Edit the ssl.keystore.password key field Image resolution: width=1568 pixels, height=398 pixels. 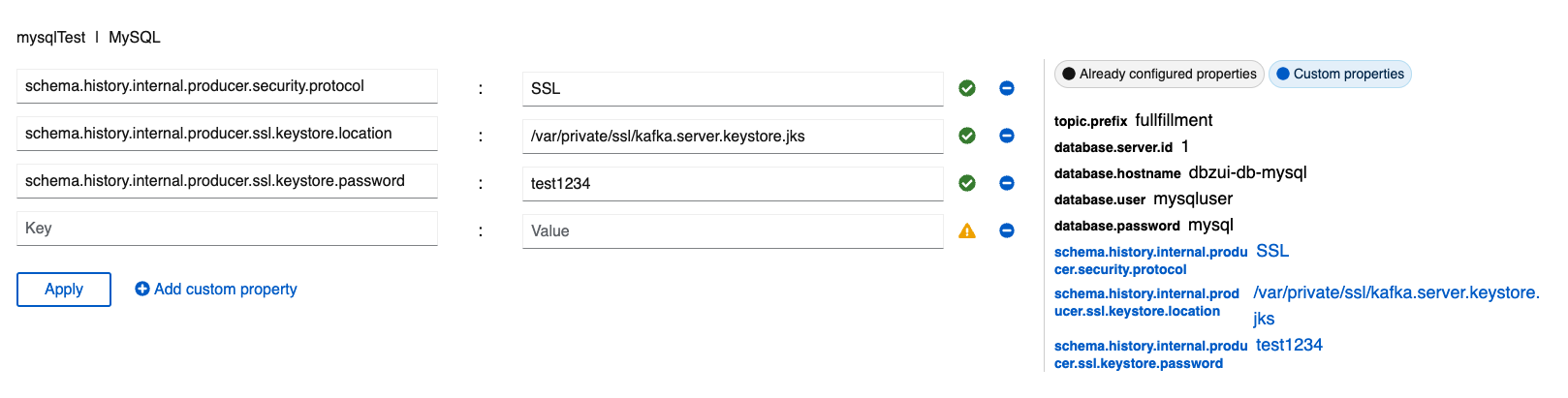(227, 181)
